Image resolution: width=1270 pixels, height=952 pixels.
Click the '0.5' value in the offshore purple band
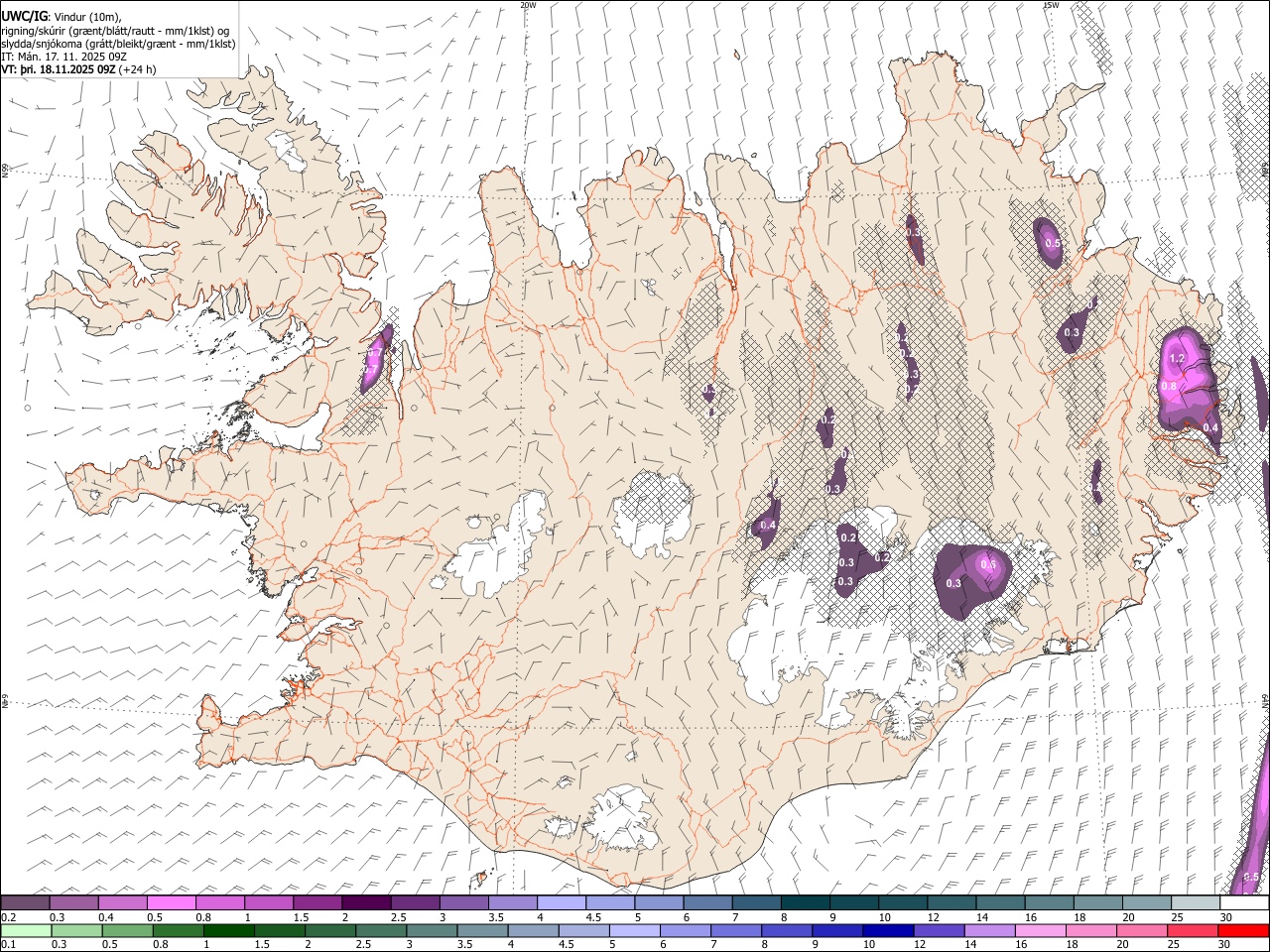click(1251, 877)
